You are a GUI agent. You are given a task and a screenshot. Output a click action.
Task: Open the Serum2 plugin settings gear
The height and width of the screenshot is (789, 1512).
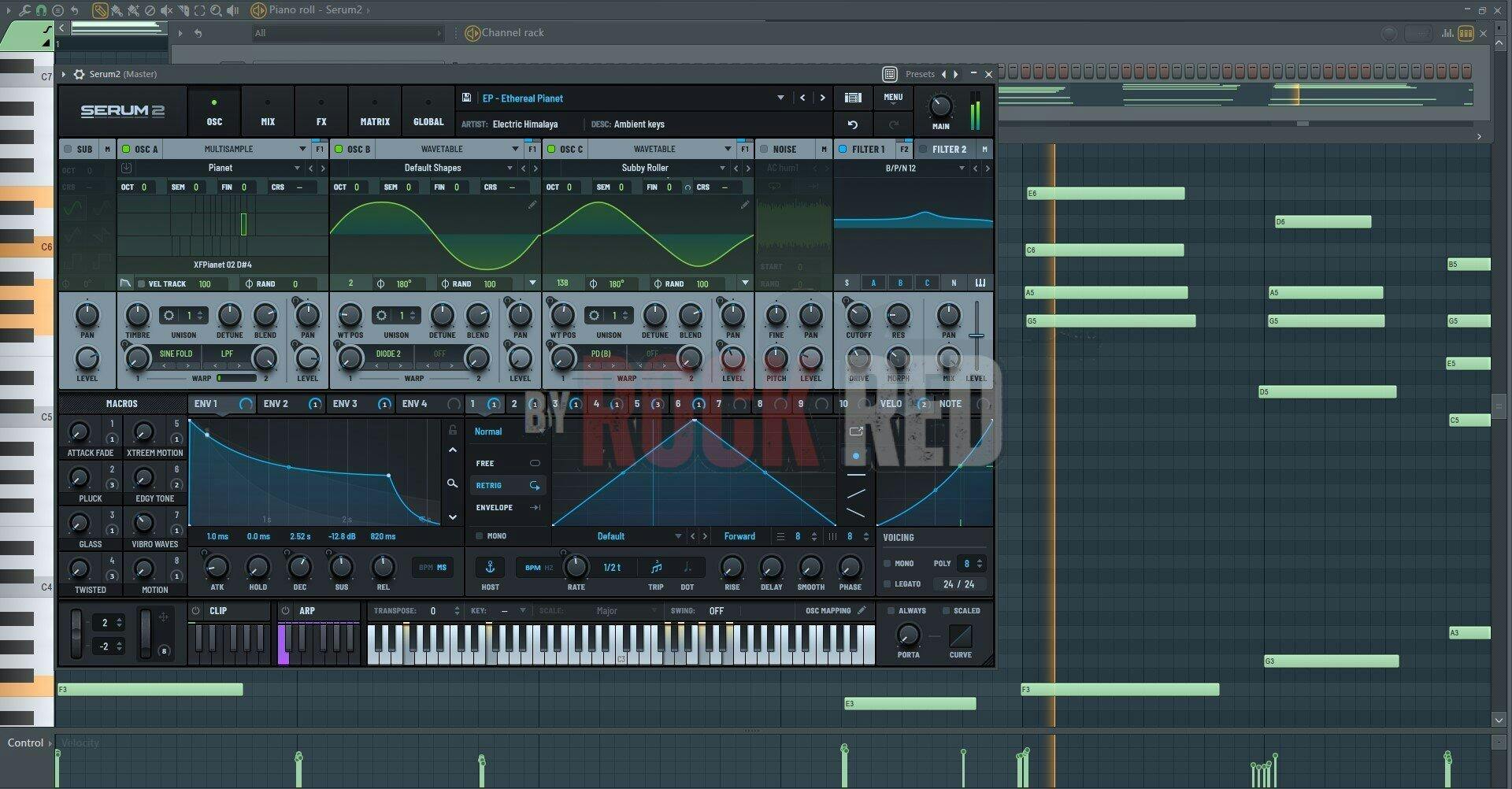coord(79,74)
